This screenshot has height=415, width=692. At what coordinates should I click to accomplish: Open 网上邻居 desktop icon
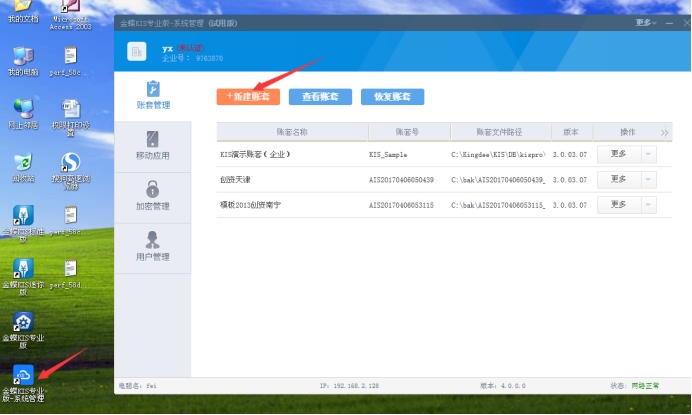point(23,114)
